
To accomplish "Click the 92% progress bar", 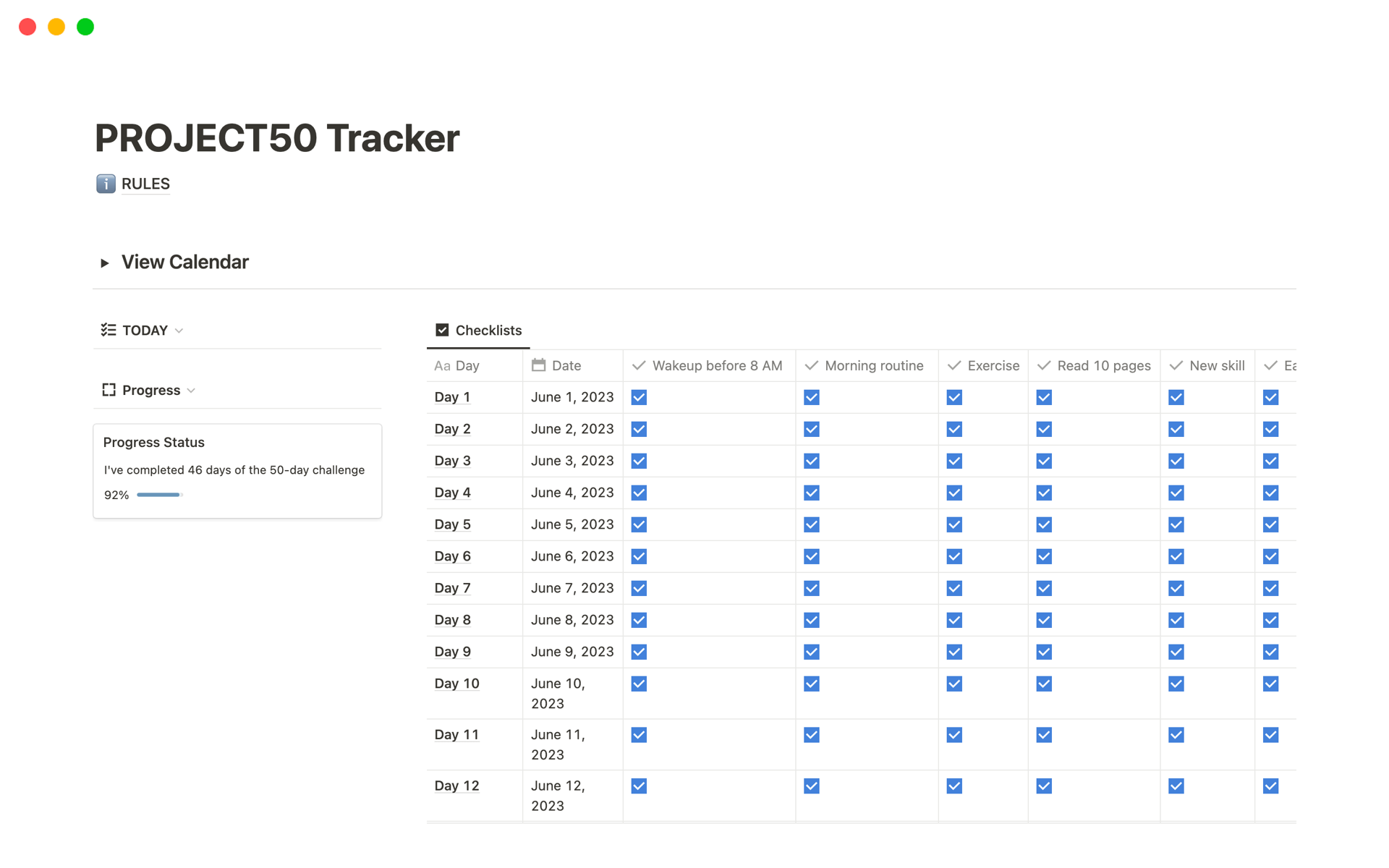I will pos(159,495).
